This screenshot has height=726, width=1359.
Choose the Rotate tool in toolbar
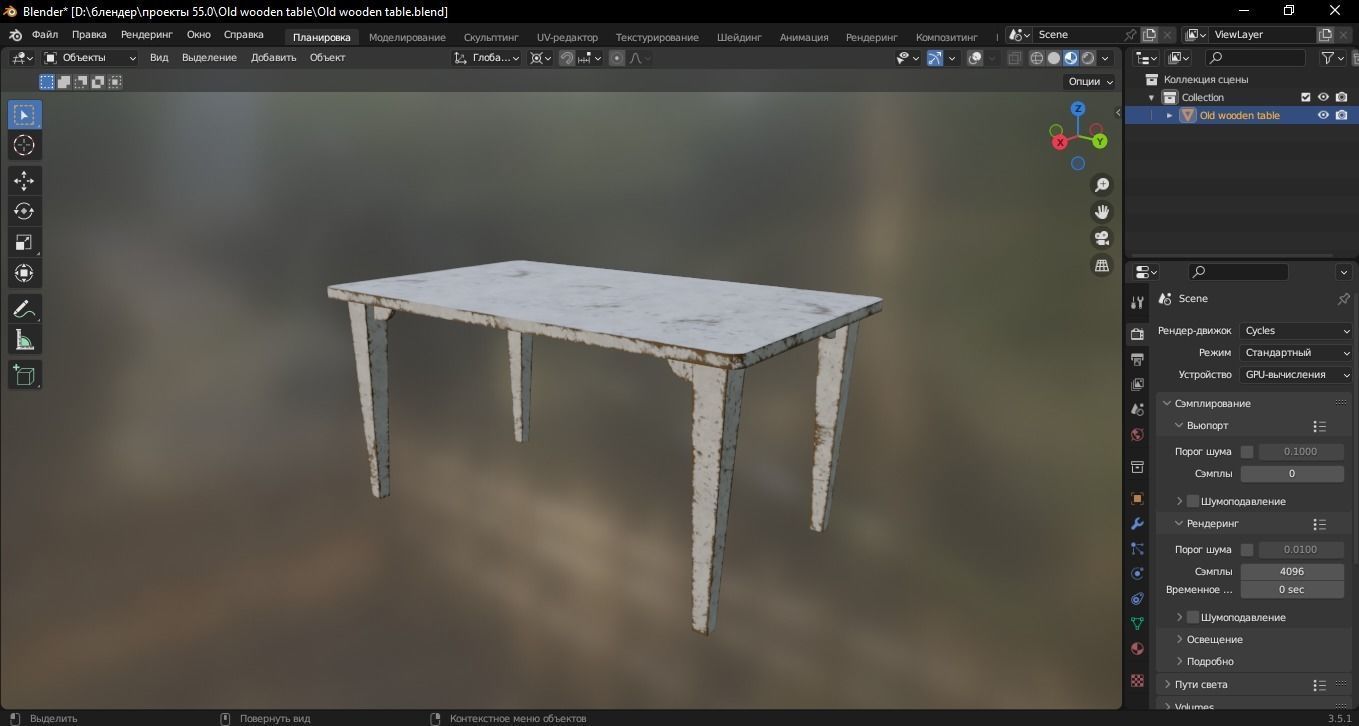click(x=24, y=211)
